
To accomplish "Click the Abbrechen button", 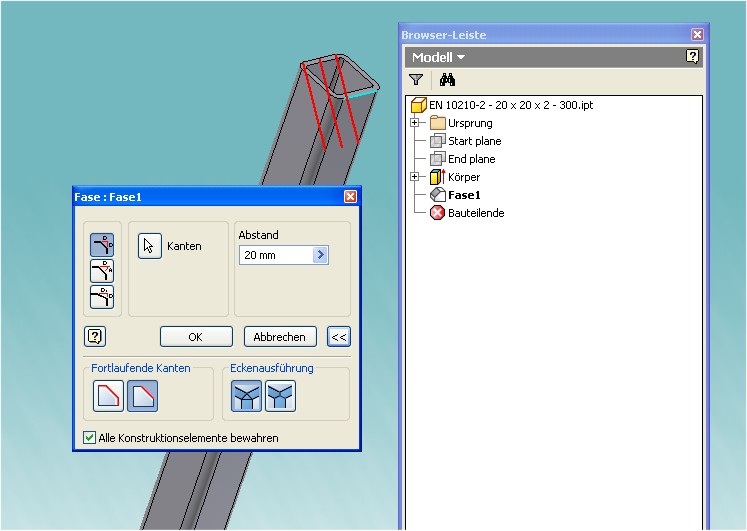I will click(x=280, y=337).
